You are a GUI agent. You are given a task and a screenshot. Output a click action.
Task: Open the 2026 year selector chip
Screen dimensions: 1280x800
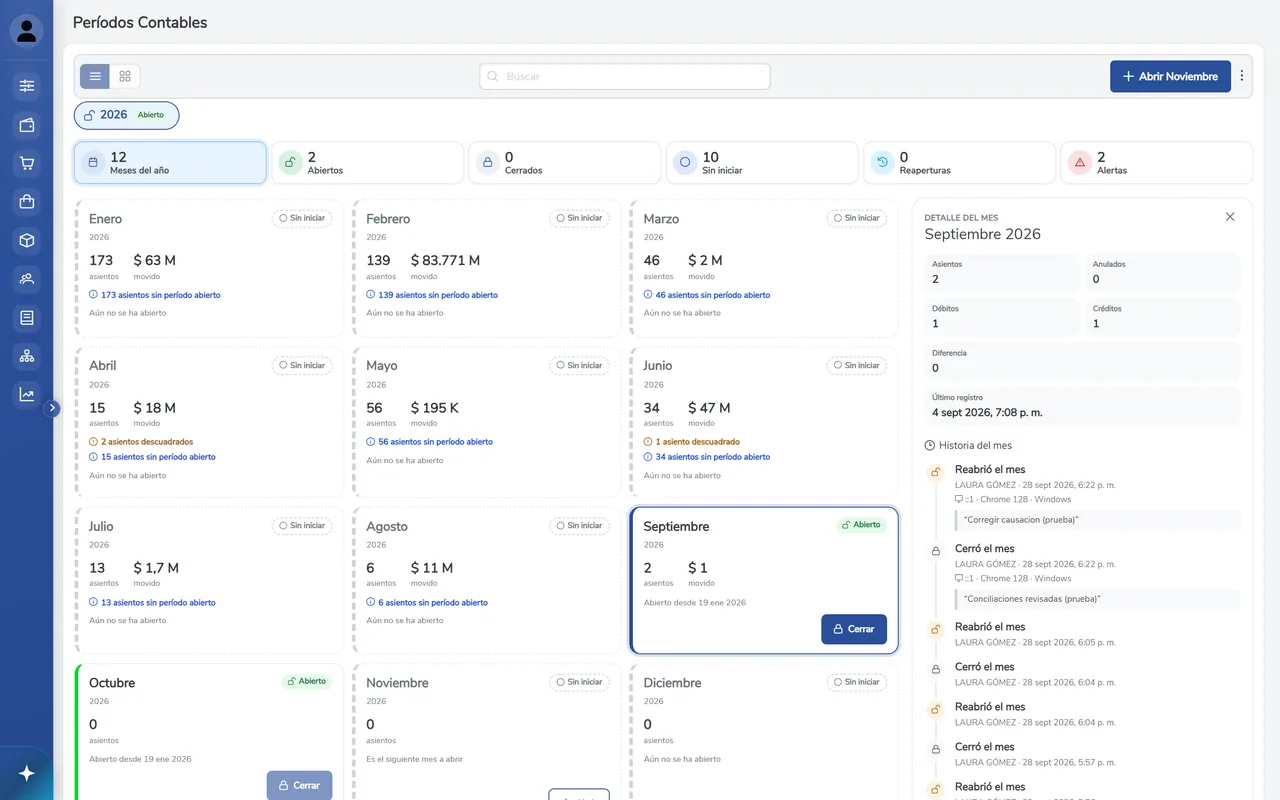(126, 115)
